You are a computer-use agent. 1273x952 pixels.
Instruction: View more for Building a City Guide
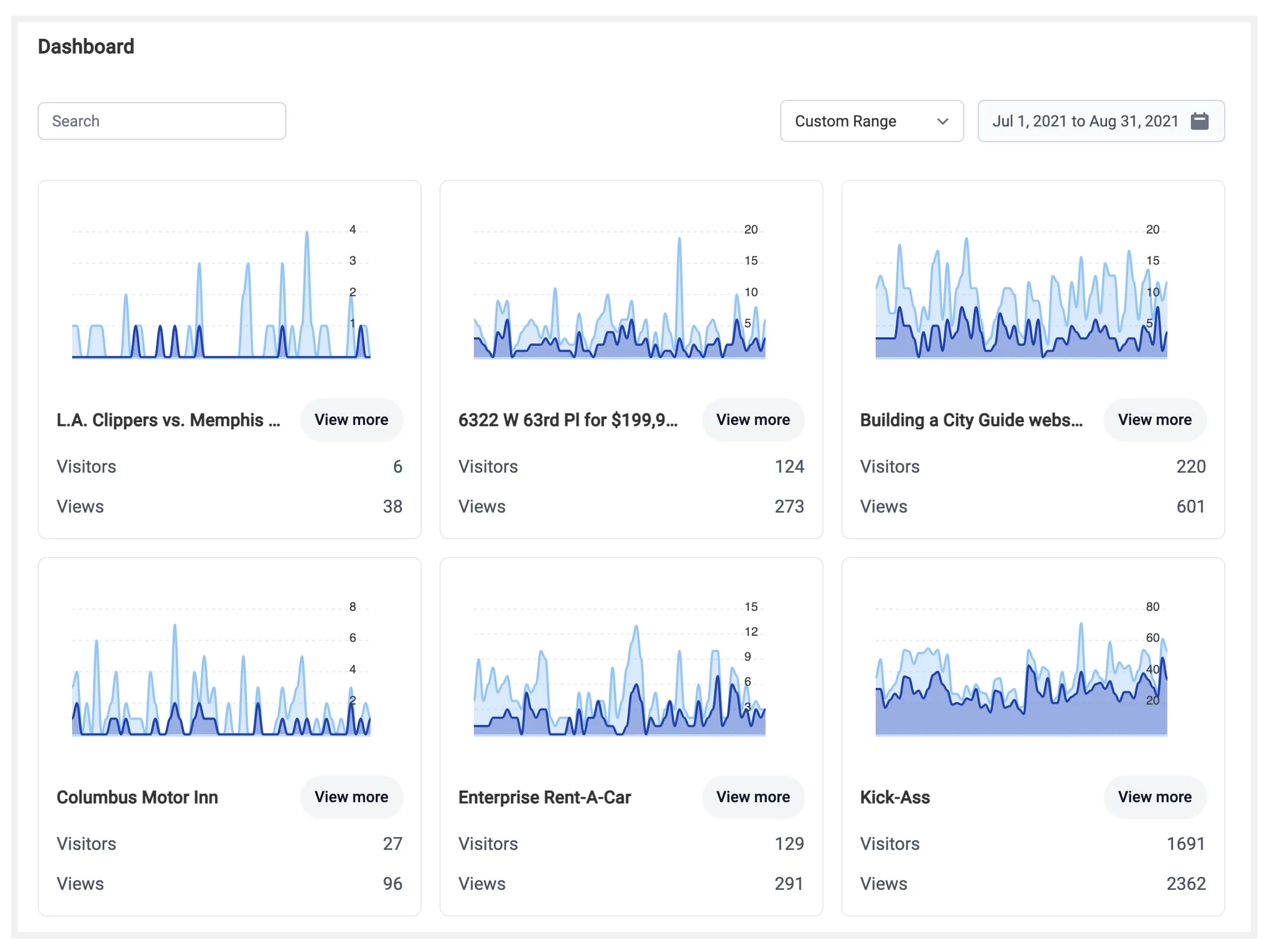pyautogui.click(x=1154, y=420)
